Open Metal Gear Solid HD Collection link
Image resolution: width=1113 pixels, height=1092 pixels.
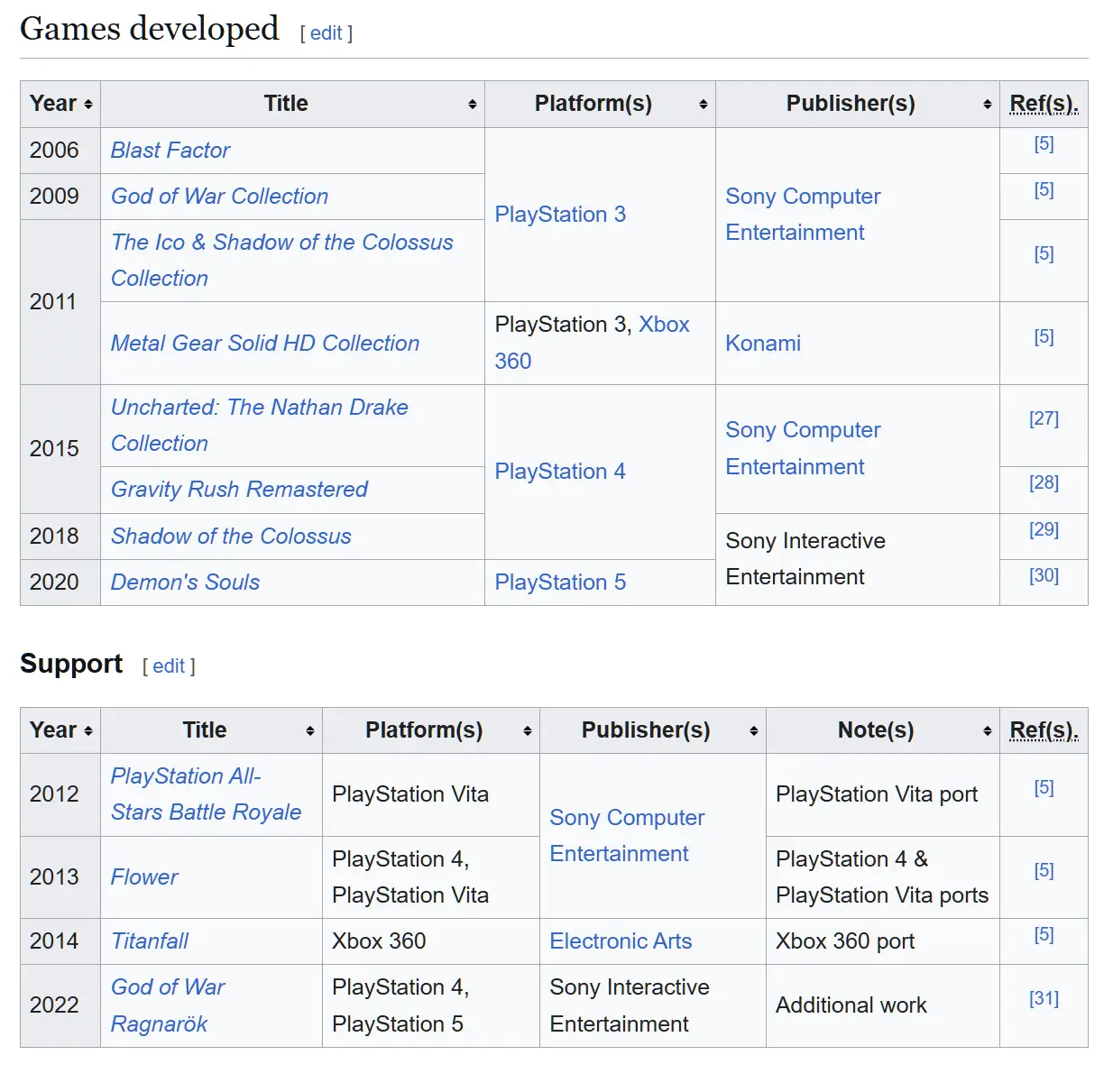pyautogui.click(x=265, y=344)
